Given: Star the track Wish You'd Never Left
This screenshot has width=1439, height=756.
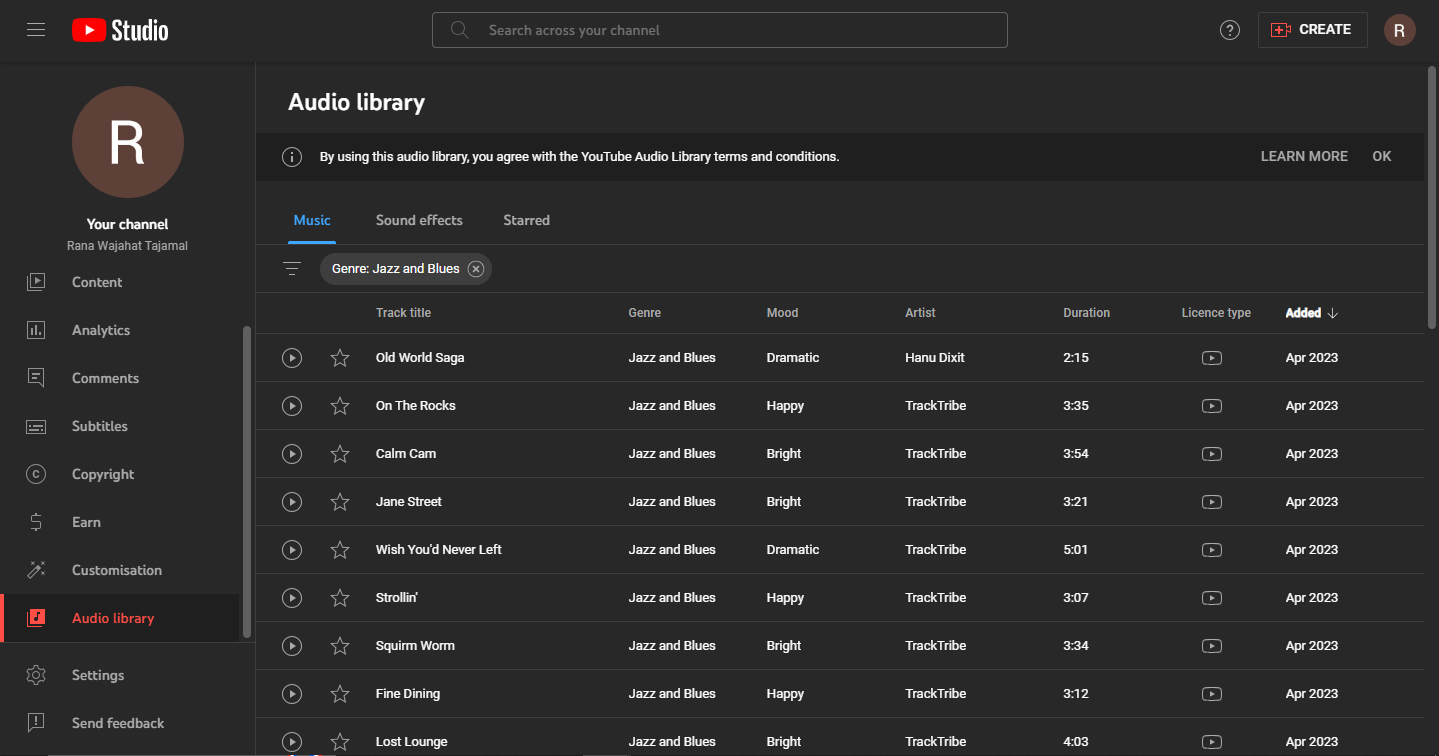Looking at the screenshot, I should 340,550.
